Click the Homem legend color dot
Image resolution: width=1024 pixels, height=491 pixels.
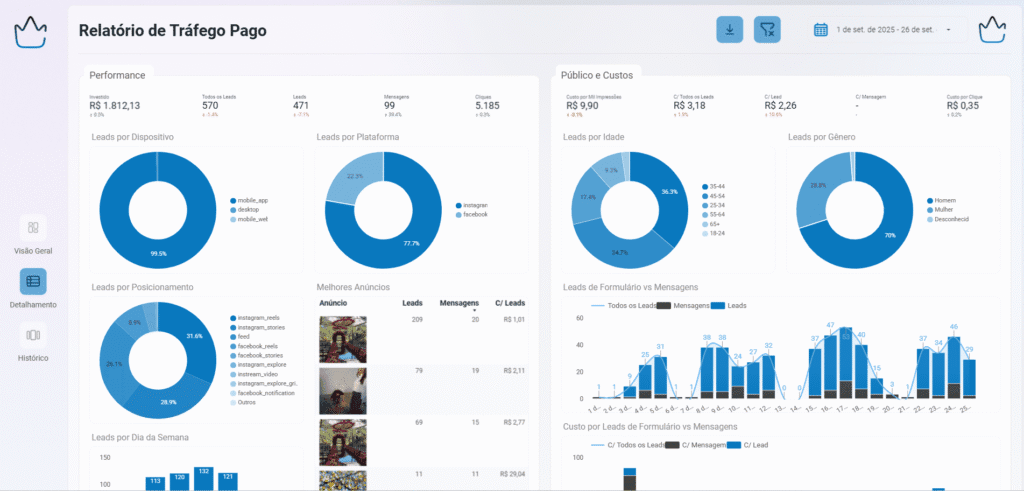[930, 201]
